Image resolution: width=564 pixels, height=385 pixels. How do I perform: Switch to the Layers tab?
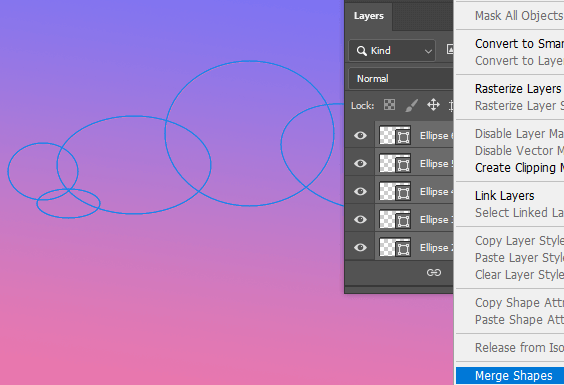pos(369,16)
